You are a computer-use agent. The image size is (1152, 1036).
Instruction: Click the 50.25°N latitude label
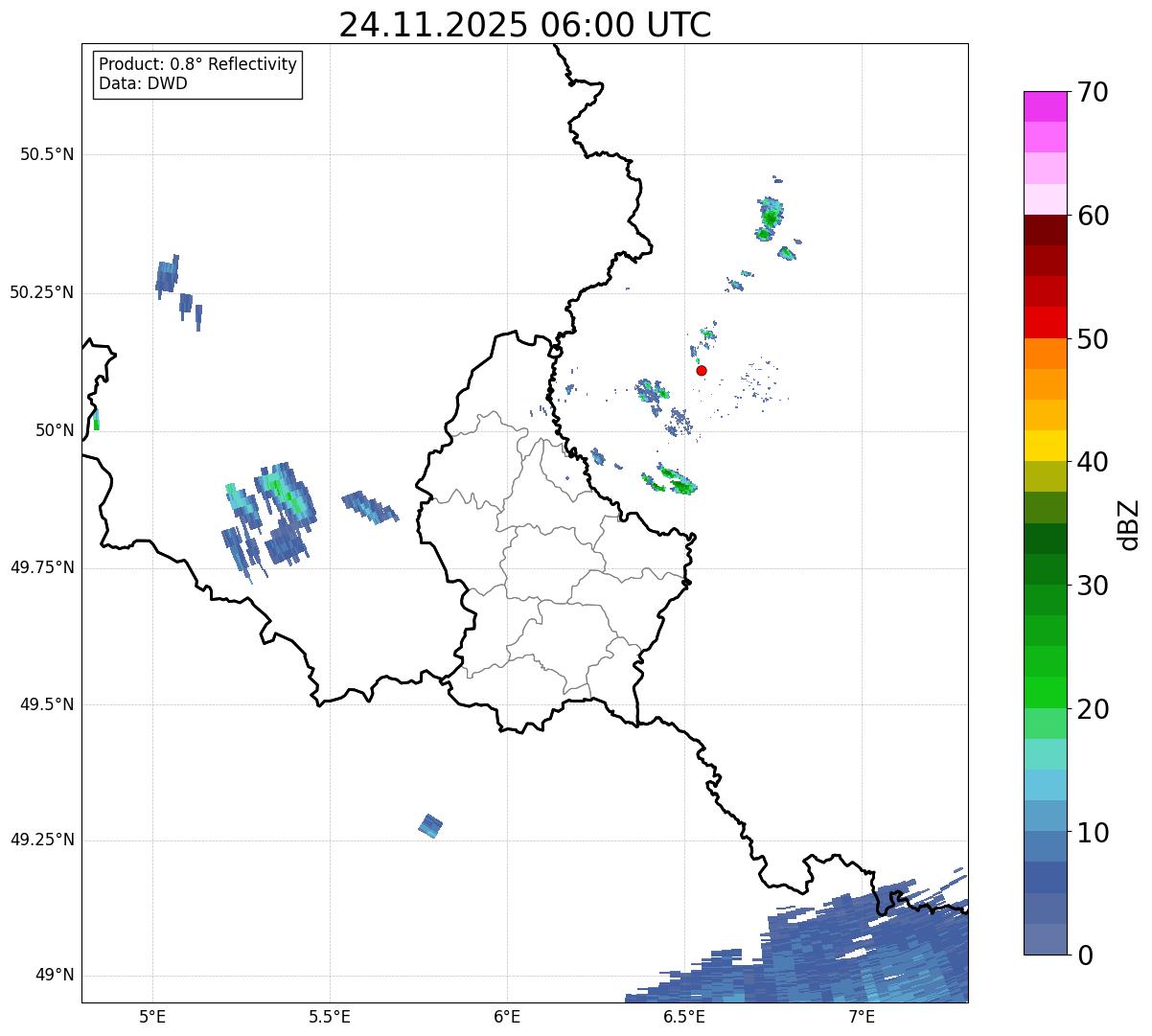(41, 292)
